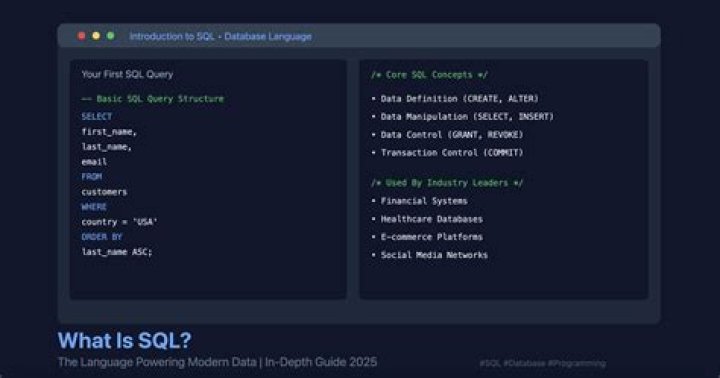Image resolution: width=720 pixels, height=378 pixels.
Task: Click the 'email' code line
Action: pyautogui.click(x=94, y=162)
